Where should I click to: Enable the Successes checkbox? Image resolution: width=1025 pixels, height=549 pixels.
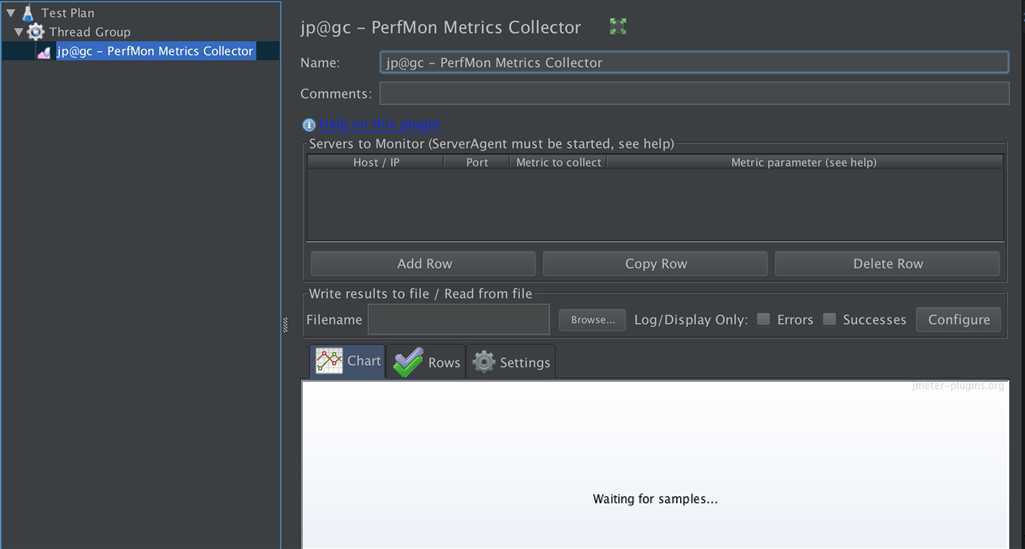point(829,319)
